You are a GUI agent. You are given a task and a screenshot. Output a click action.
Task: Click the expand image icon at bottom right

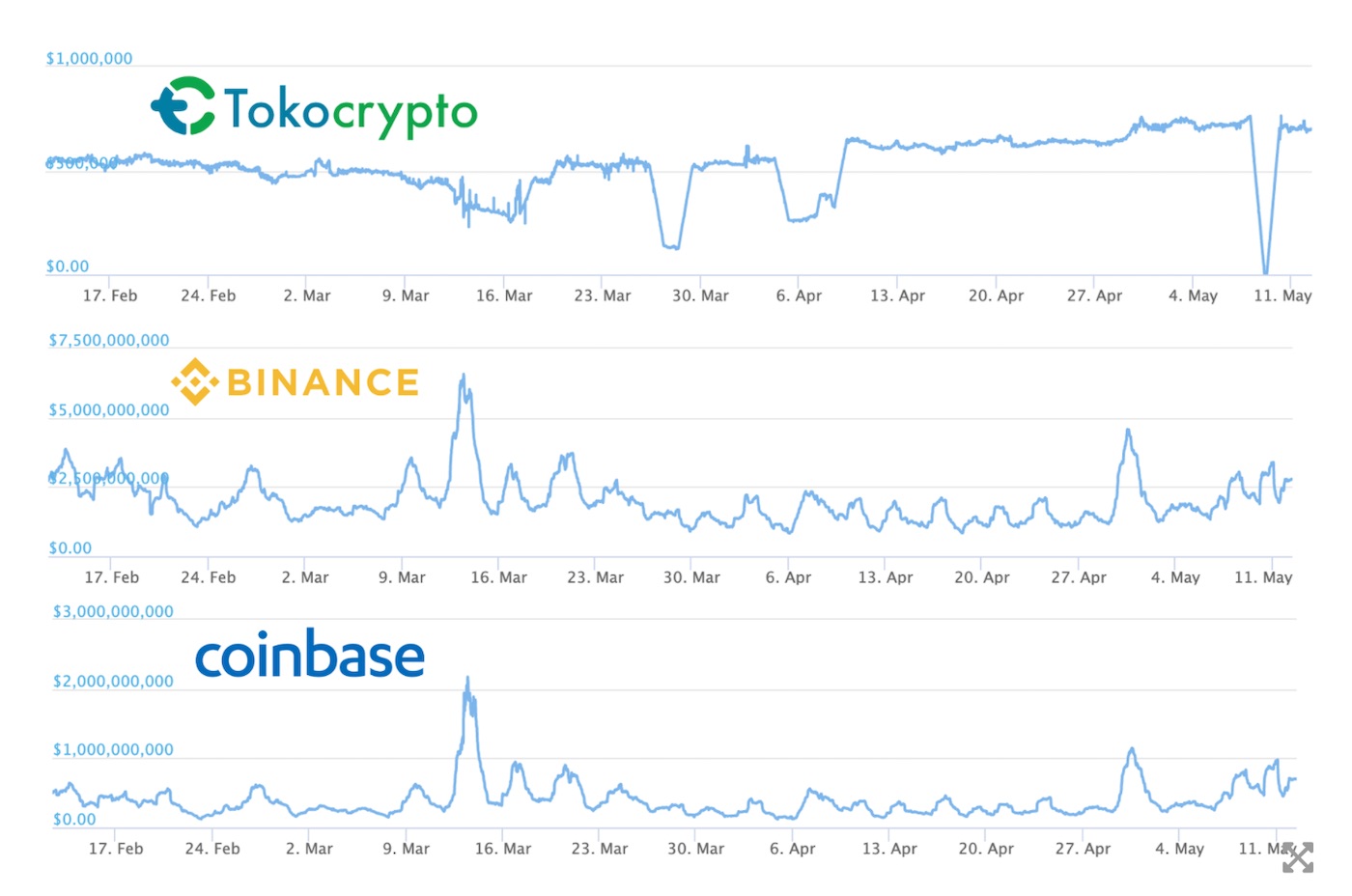[x=1297, y=857]
